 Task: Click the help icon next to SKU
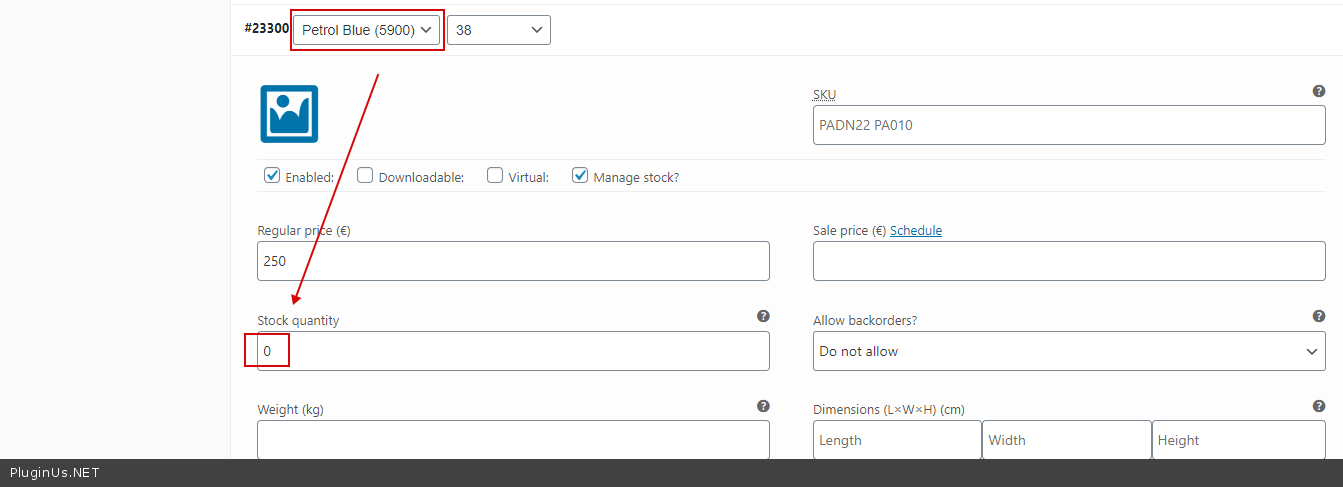[x=1318, y=91]
